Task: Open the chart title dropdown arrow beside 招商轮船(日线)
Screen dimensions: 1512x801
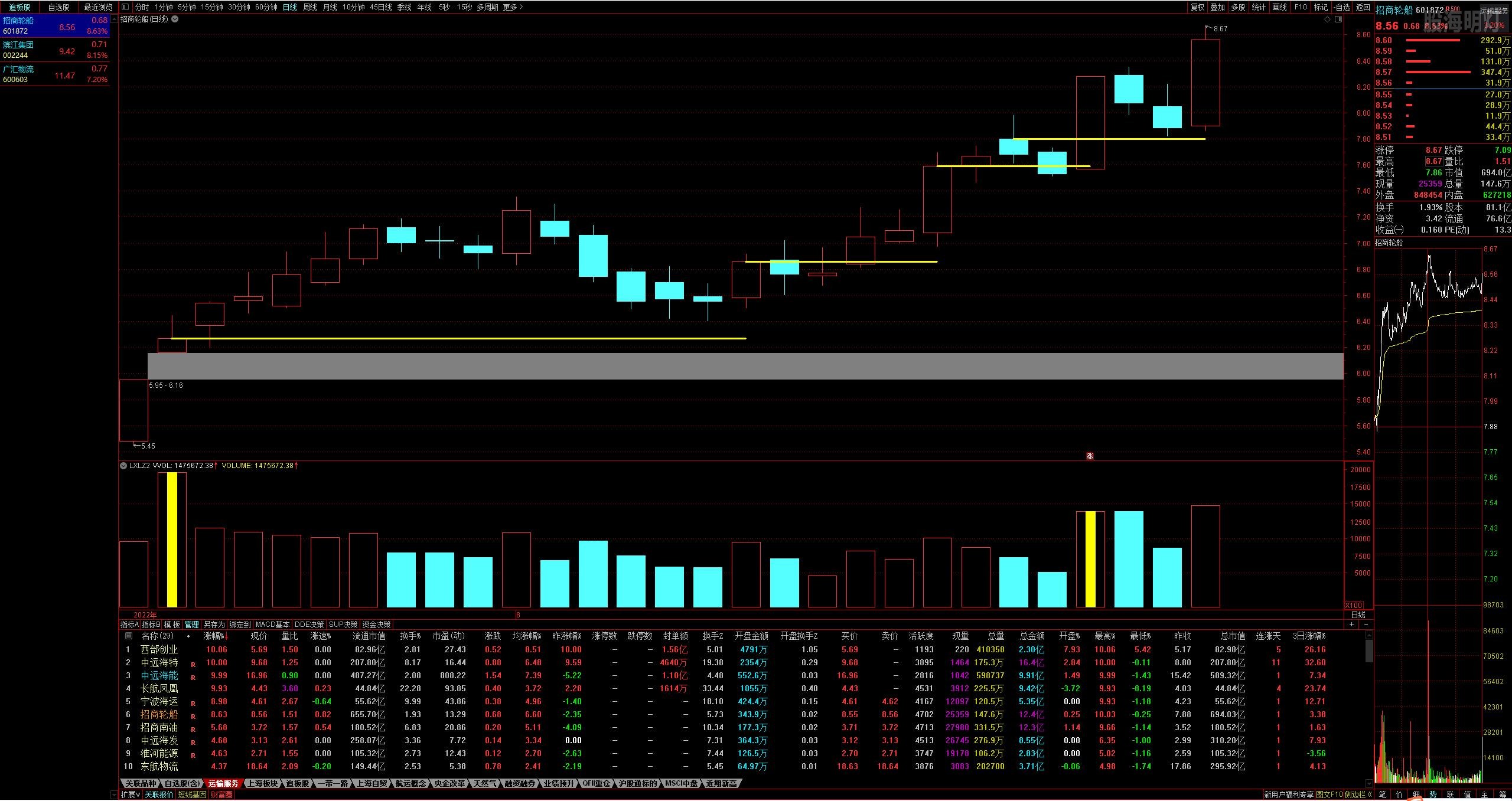Action: click(175, 19)
